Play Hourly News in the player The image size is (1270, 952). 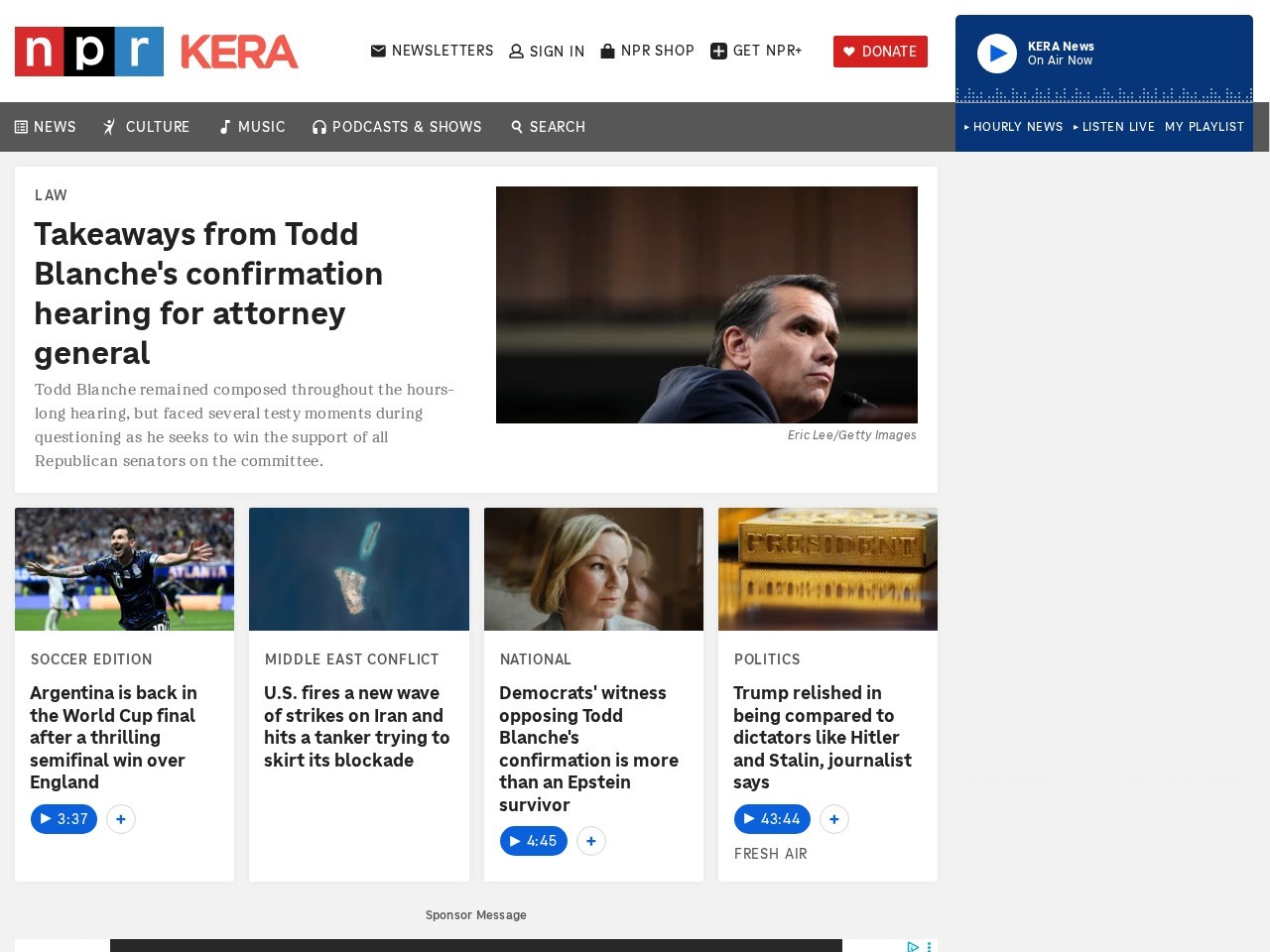(x=1013, y=127)
